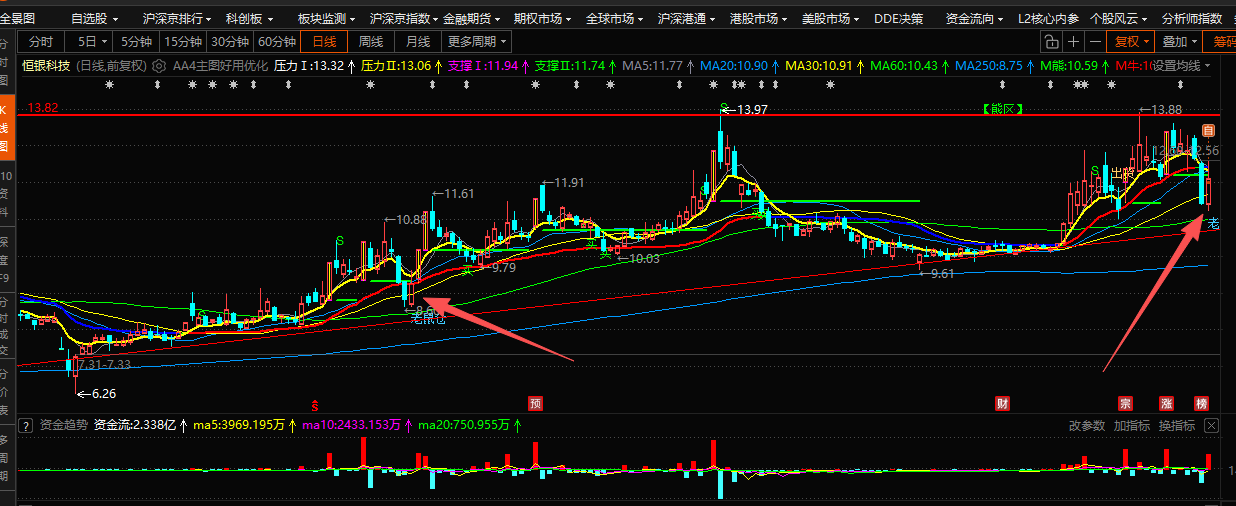Click MA60:10.43 legend value
Image resolution: width=1236 pixels, height=506 pixels.
pyautogui.click(x=904, y=66)
